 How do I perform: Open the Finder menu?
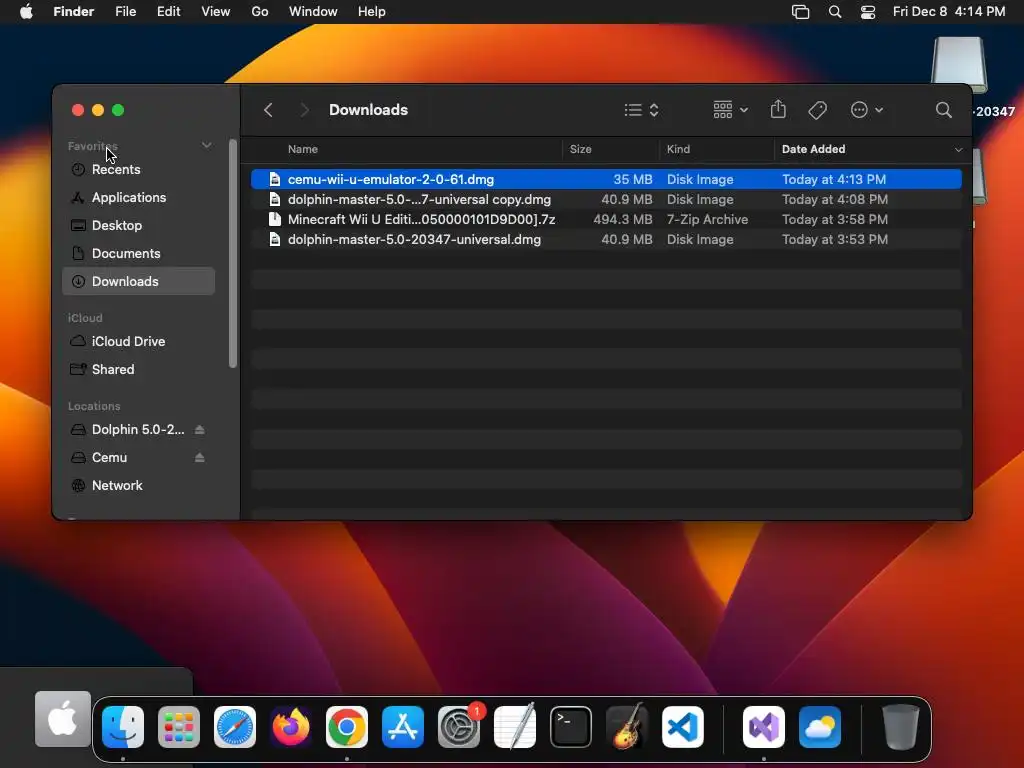click(73, 12)
